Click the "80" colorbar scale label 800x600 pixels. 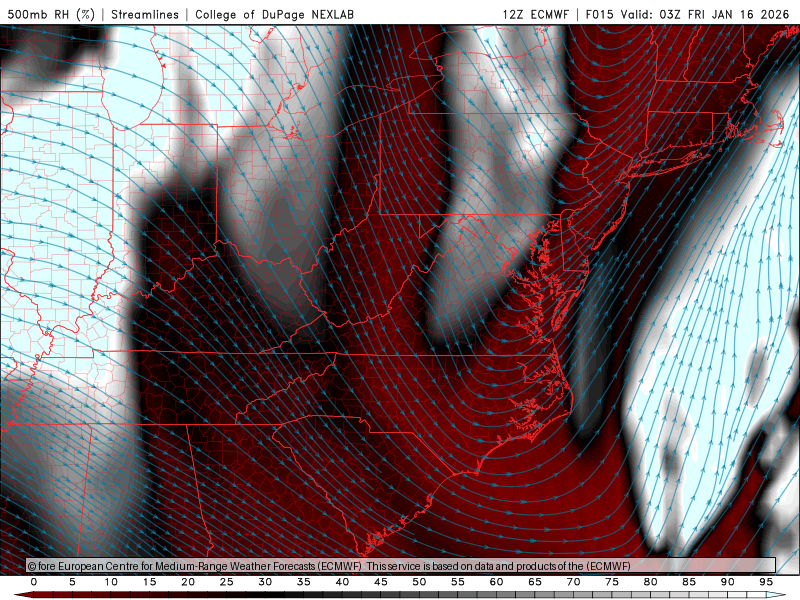pyautogui.click(x=650, y=582)
